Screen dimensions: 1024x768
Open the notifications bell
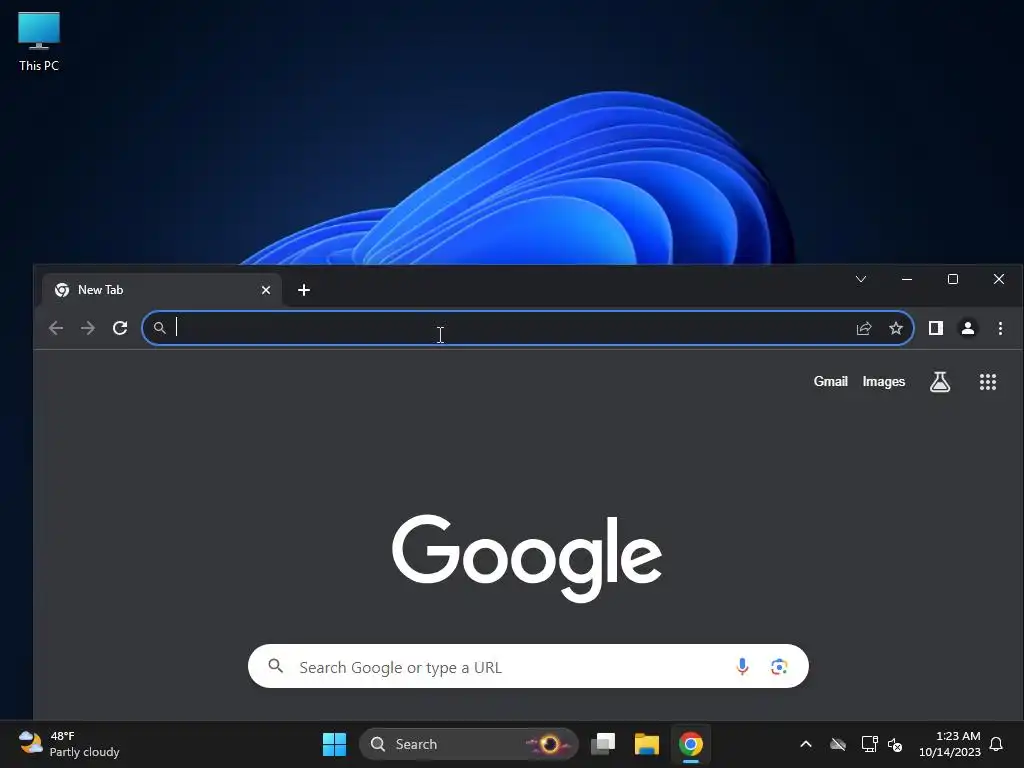pos(996,744)
